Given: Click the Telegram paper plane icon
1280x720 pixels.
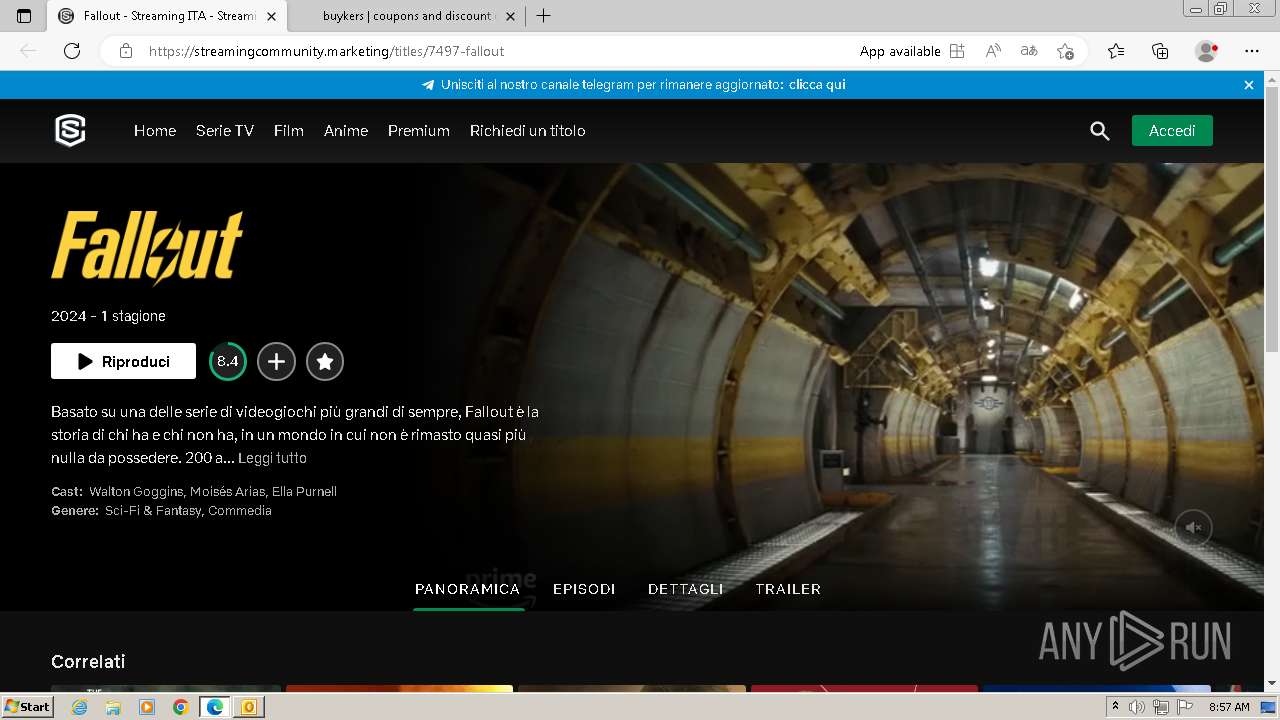Looking at the screenshot, I should (428, 85).
